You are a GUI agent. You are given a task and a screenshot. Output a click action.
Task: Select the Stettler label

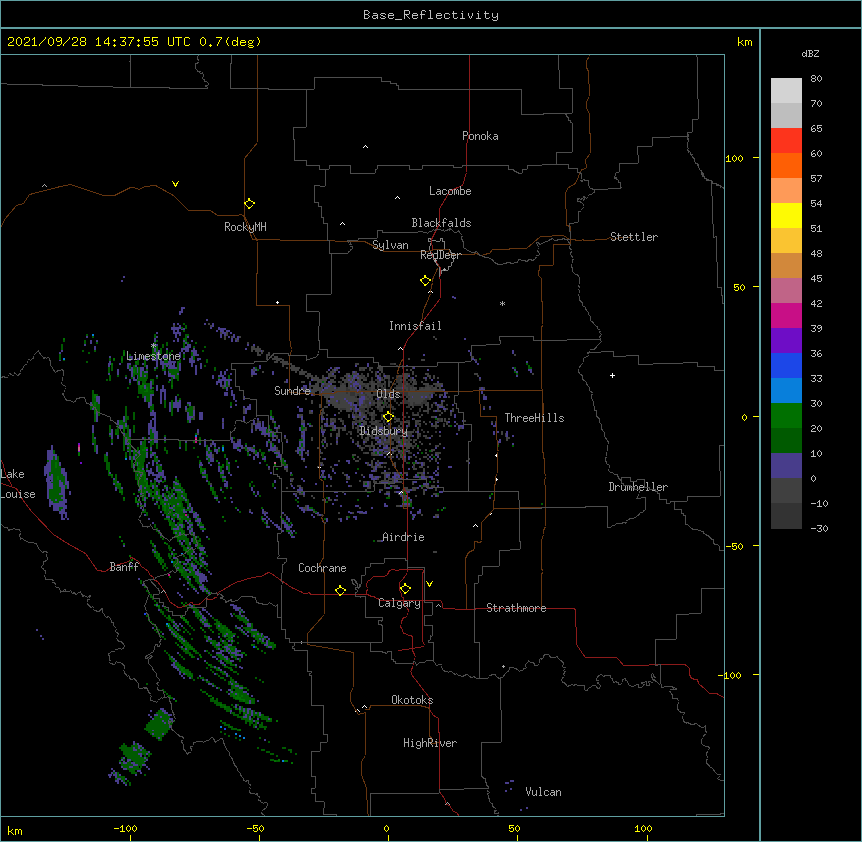(634, 237)
